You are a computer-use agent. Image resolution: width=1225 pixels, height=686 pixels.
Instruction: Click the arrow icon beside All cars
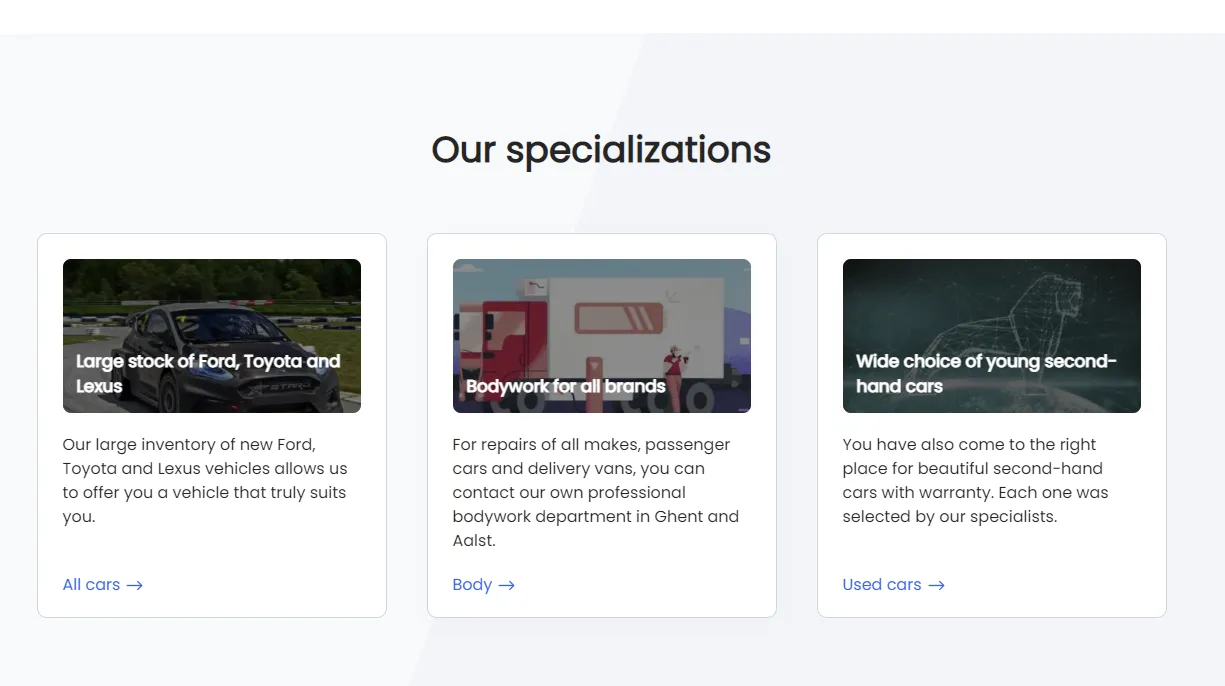(x=135, y=585)
